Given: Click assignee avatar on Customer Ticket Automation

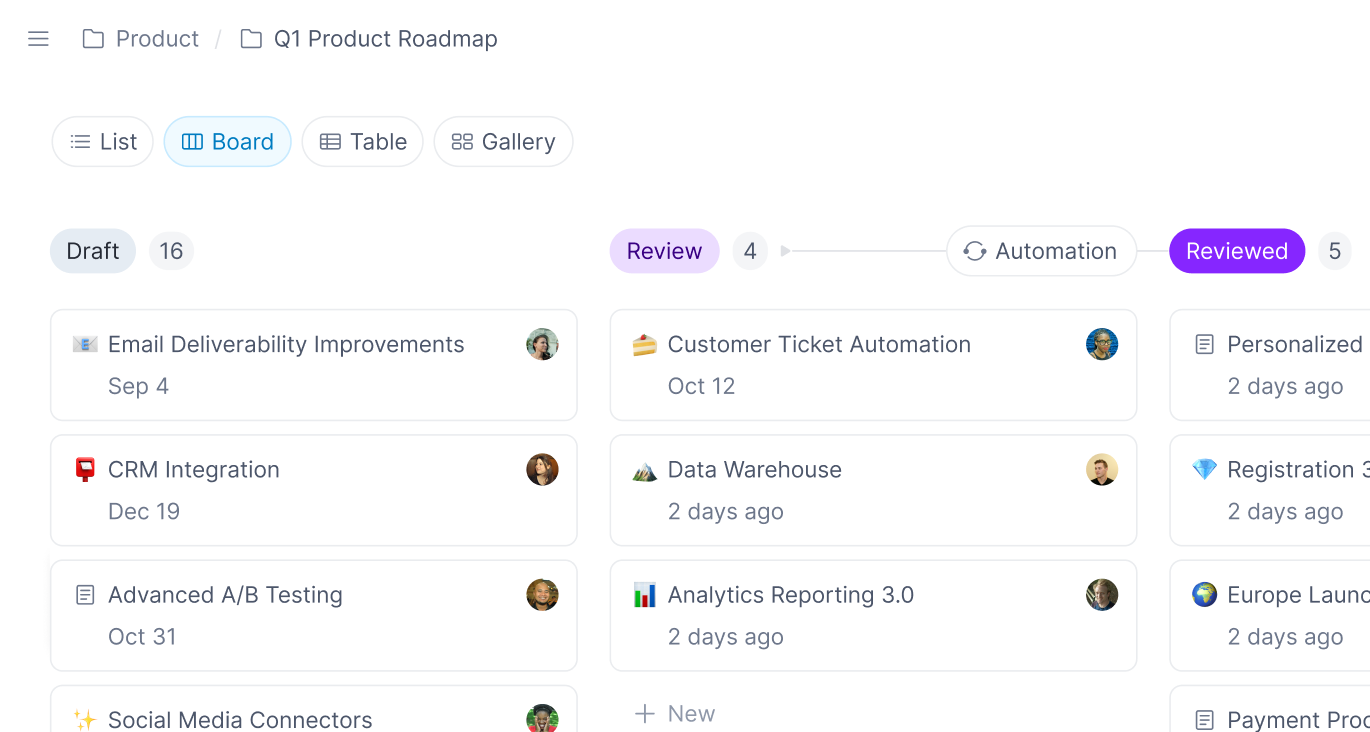Looking at the screenshot, I should tap(1102, 344).
